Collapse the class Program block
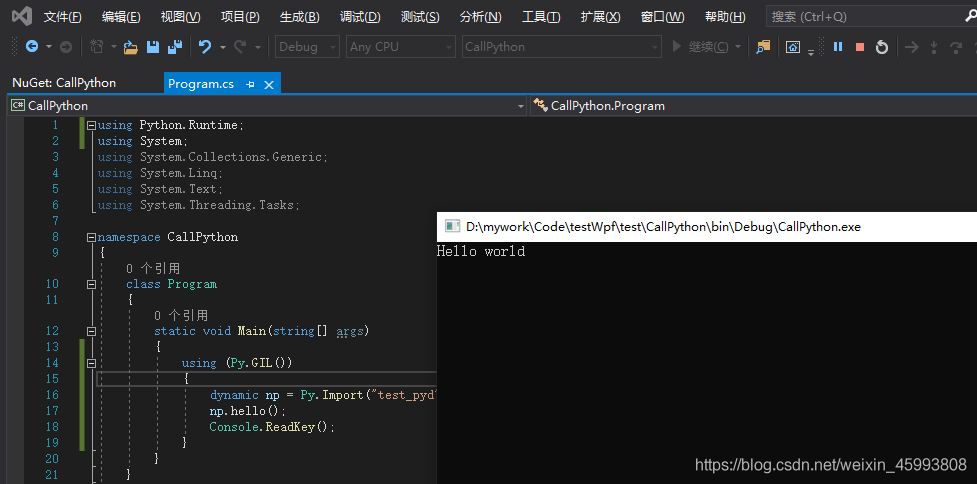Screen dimensions: 977x484 coord(92,284)
